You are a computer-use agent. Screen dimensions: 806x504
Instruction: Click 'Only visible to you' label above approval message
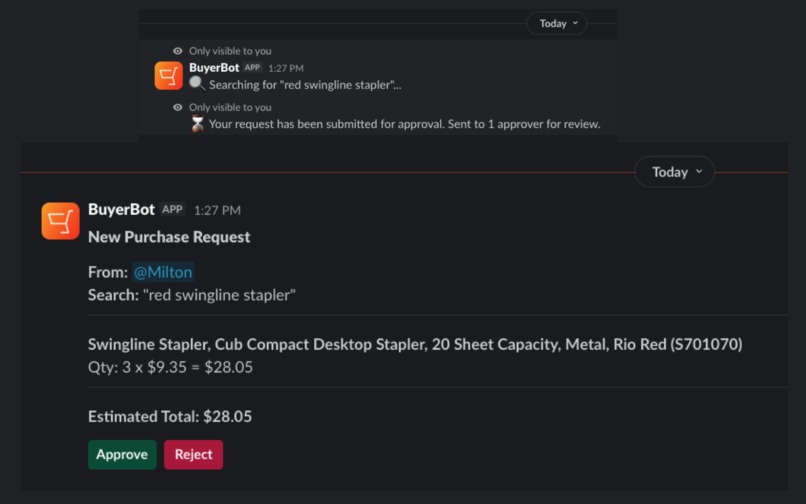[230, 107]
